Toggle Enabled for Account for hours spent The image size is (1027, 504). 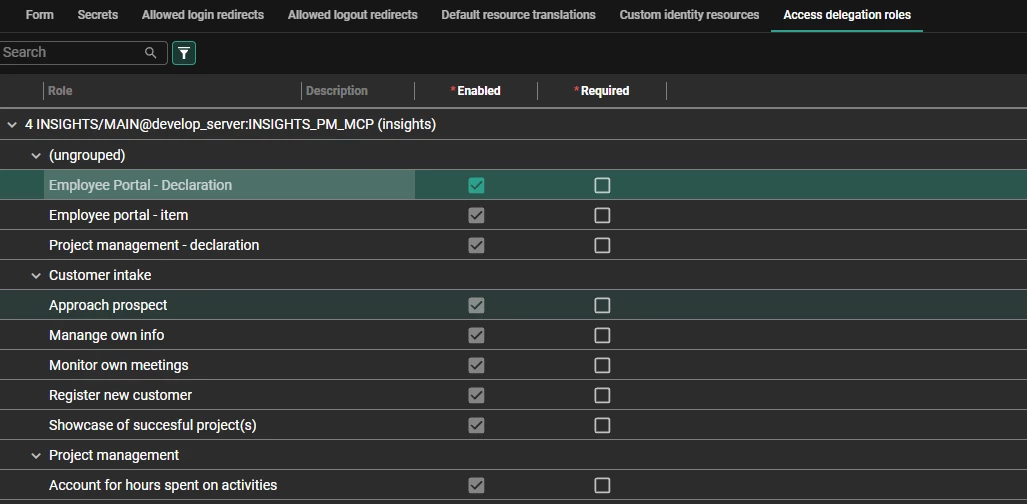coord(476,486)
